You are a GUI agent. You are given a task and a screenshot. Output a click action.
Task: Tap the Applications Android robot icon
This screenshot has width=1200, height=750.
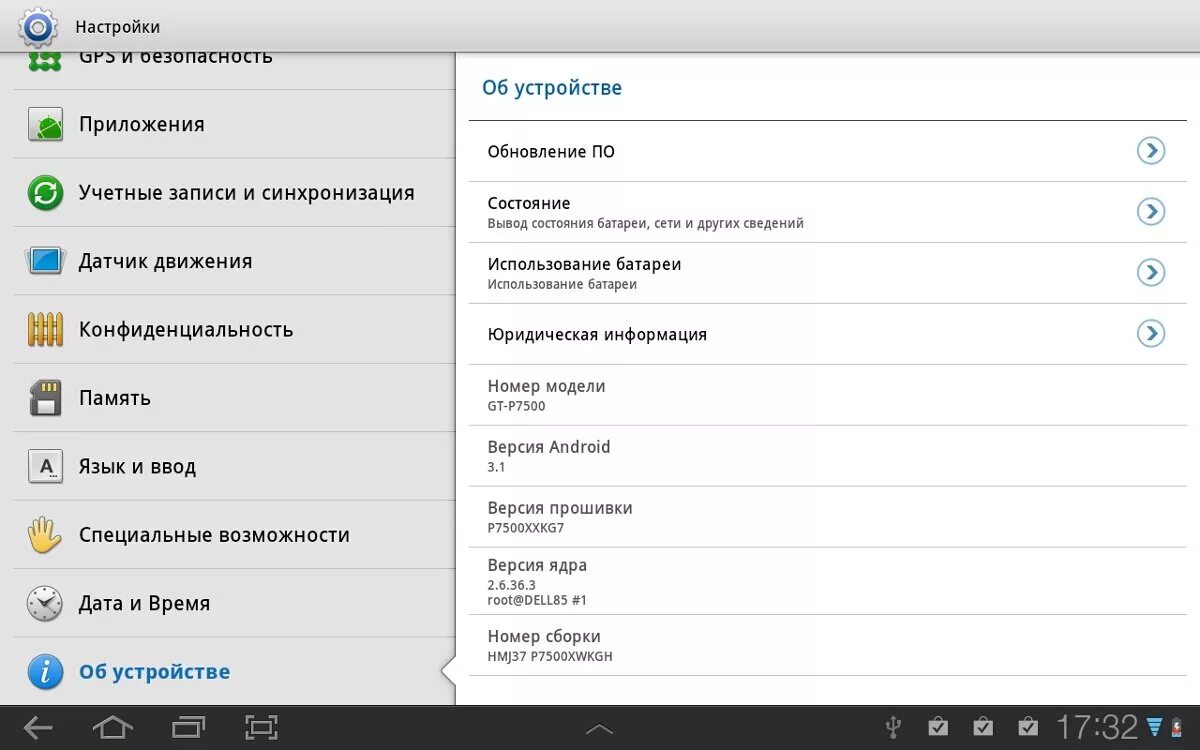tap(45, 125)
